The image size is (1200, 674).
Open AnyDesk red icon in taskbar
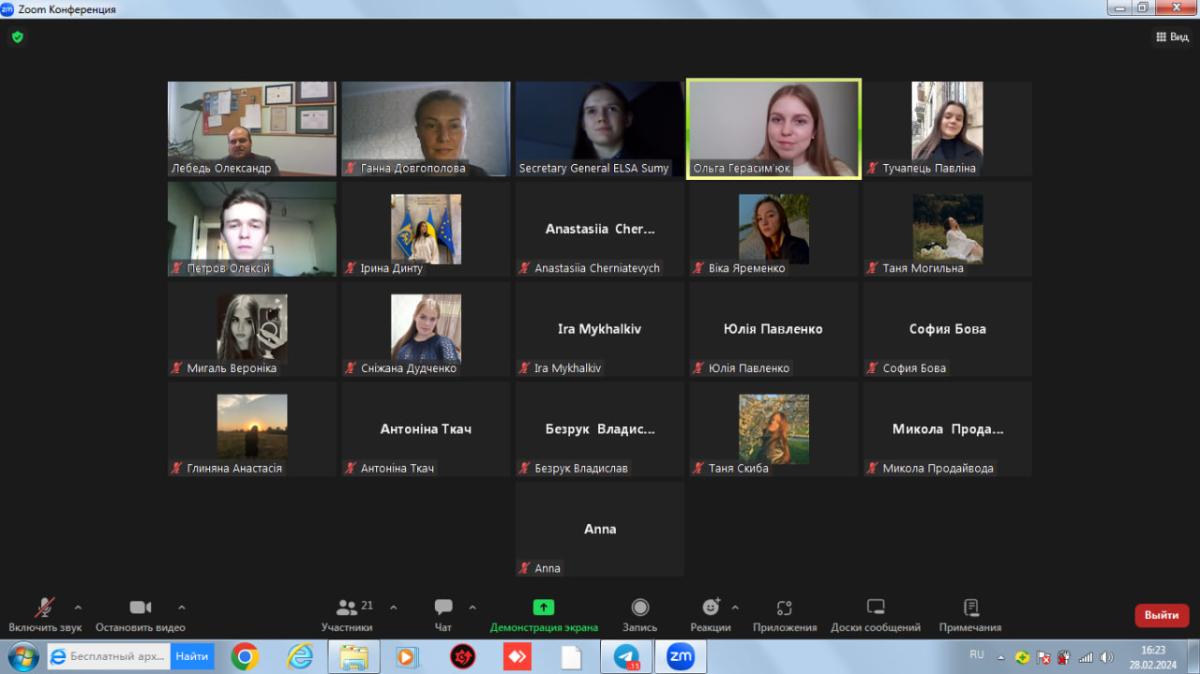[x=517, y=657]
